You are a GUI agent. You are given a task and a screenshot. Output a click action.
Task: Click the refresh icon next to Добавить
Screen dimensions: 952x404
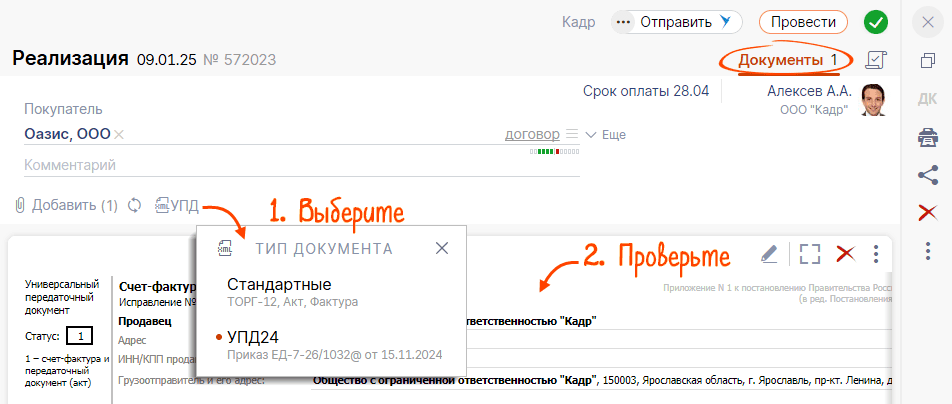[x=136, y=205]
